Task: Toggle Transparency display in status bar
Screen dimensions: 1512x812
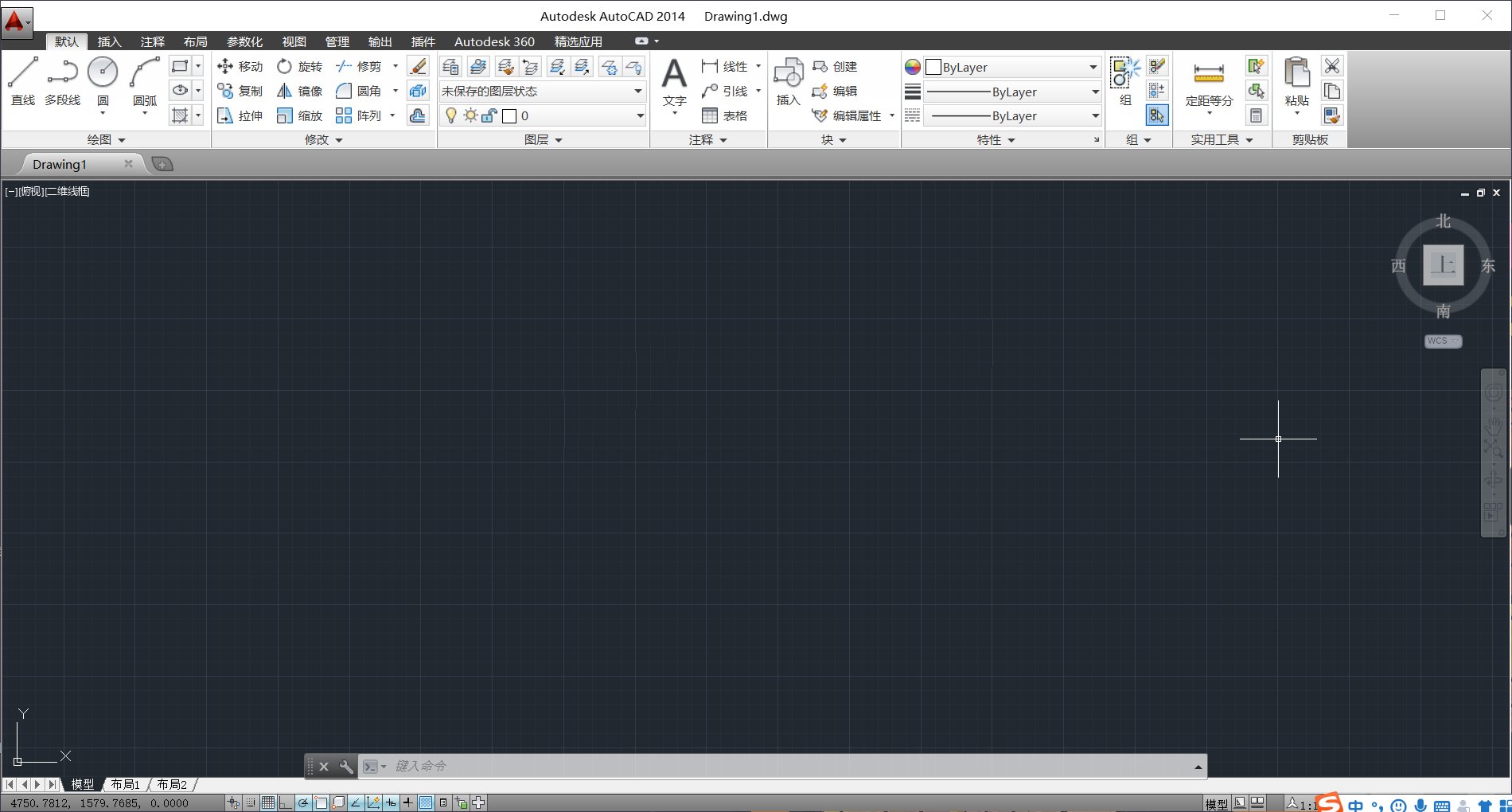Action: [426, 802]
